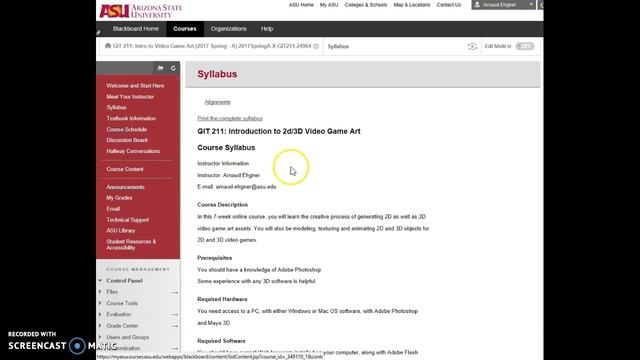Click the GIT 211 course breadcrumb link

coord(212,46)
